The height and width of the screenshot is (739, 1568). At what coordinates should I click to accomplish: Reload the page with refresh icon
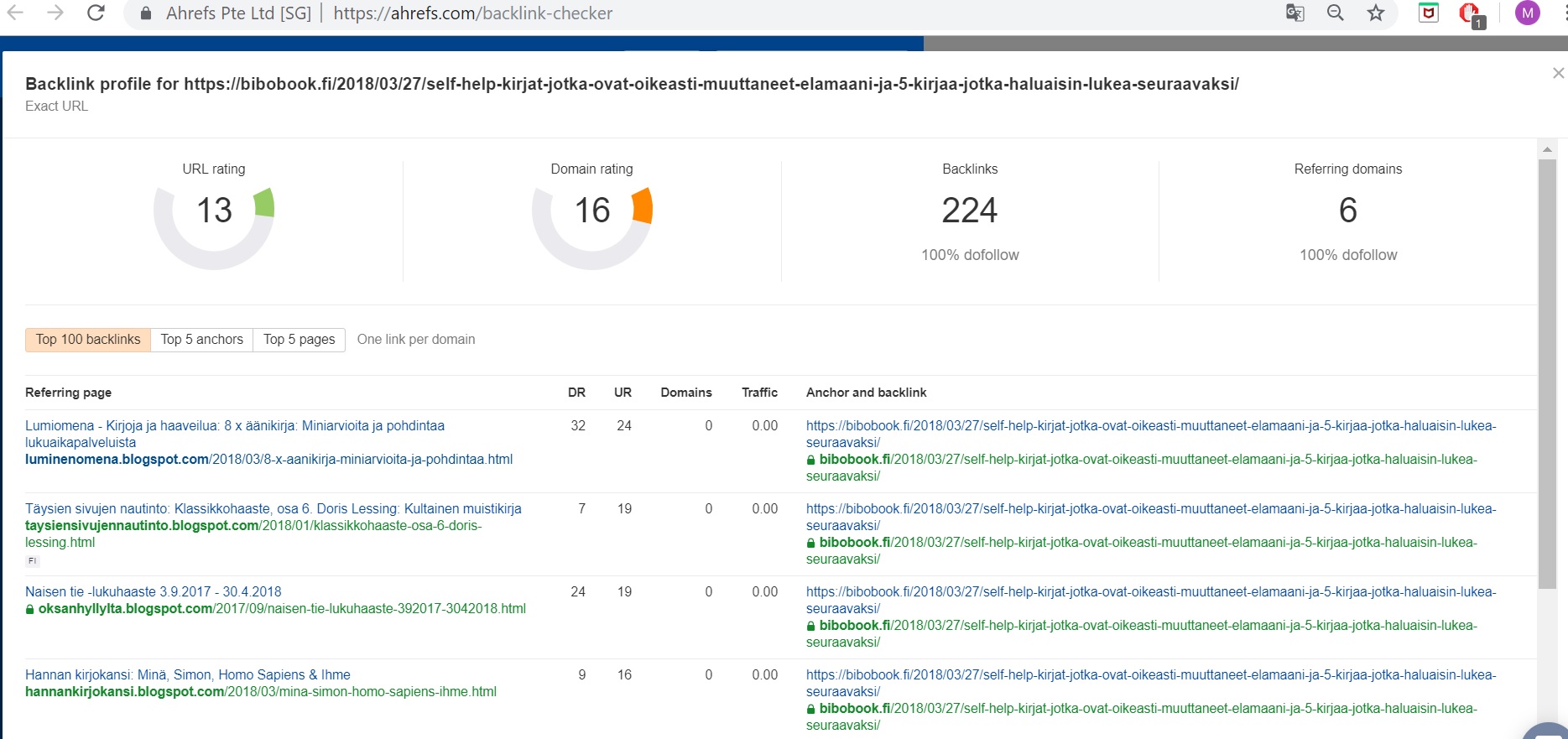click(96, 13)
